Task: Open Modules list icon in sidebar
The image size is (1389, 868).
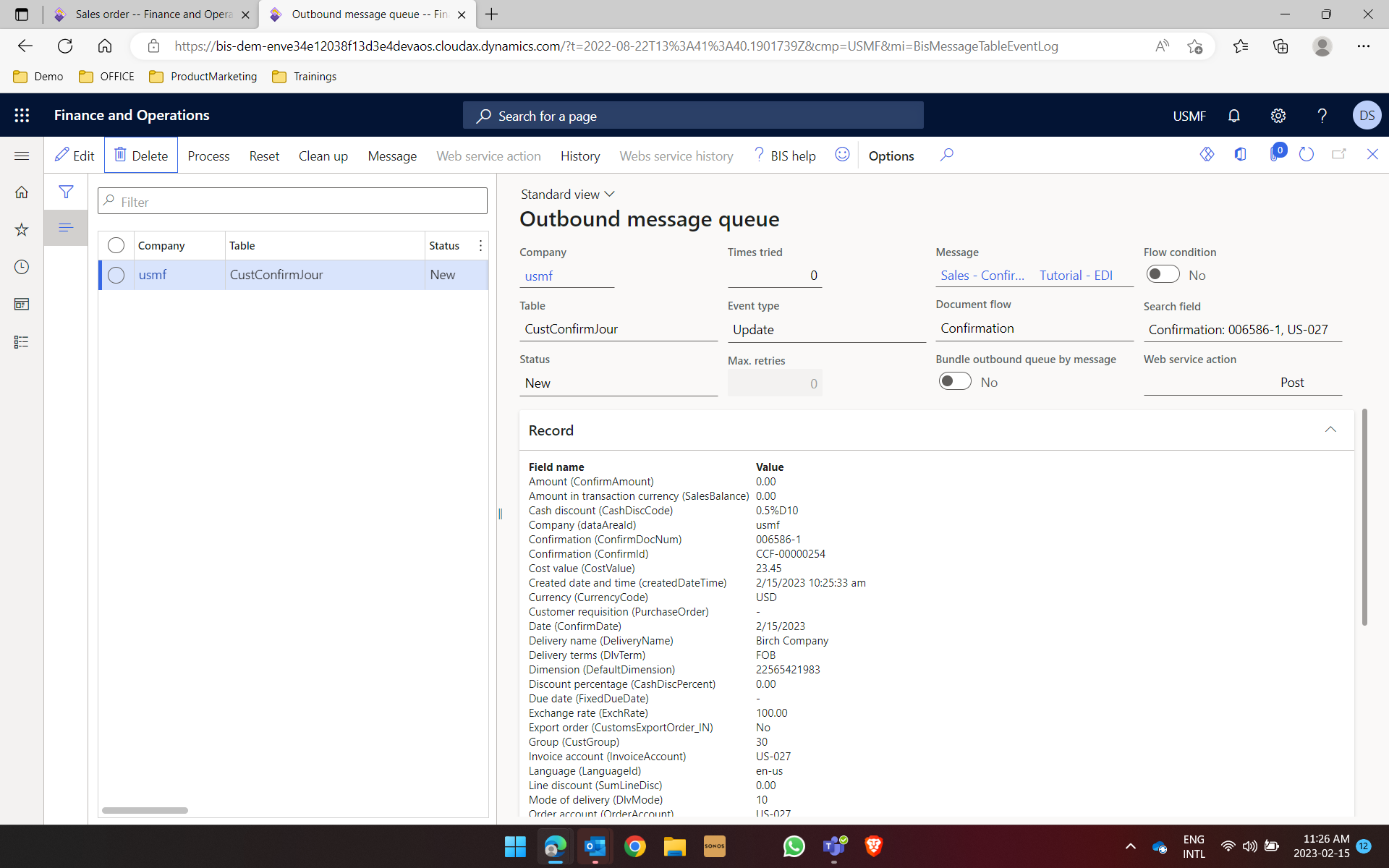Action: [x=22, y=342]
